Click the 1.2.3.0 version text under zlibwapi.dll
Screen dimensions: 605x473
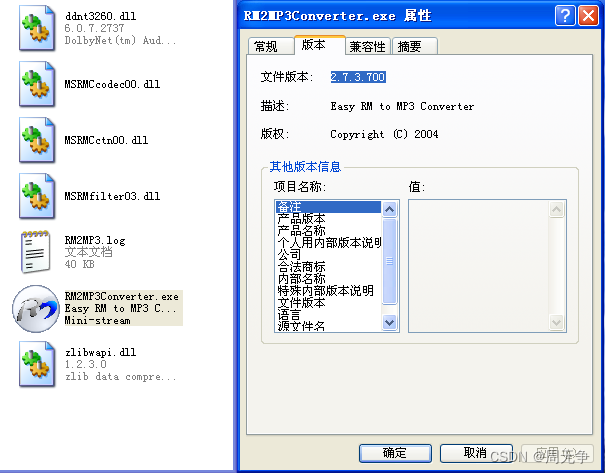[85, 364]
